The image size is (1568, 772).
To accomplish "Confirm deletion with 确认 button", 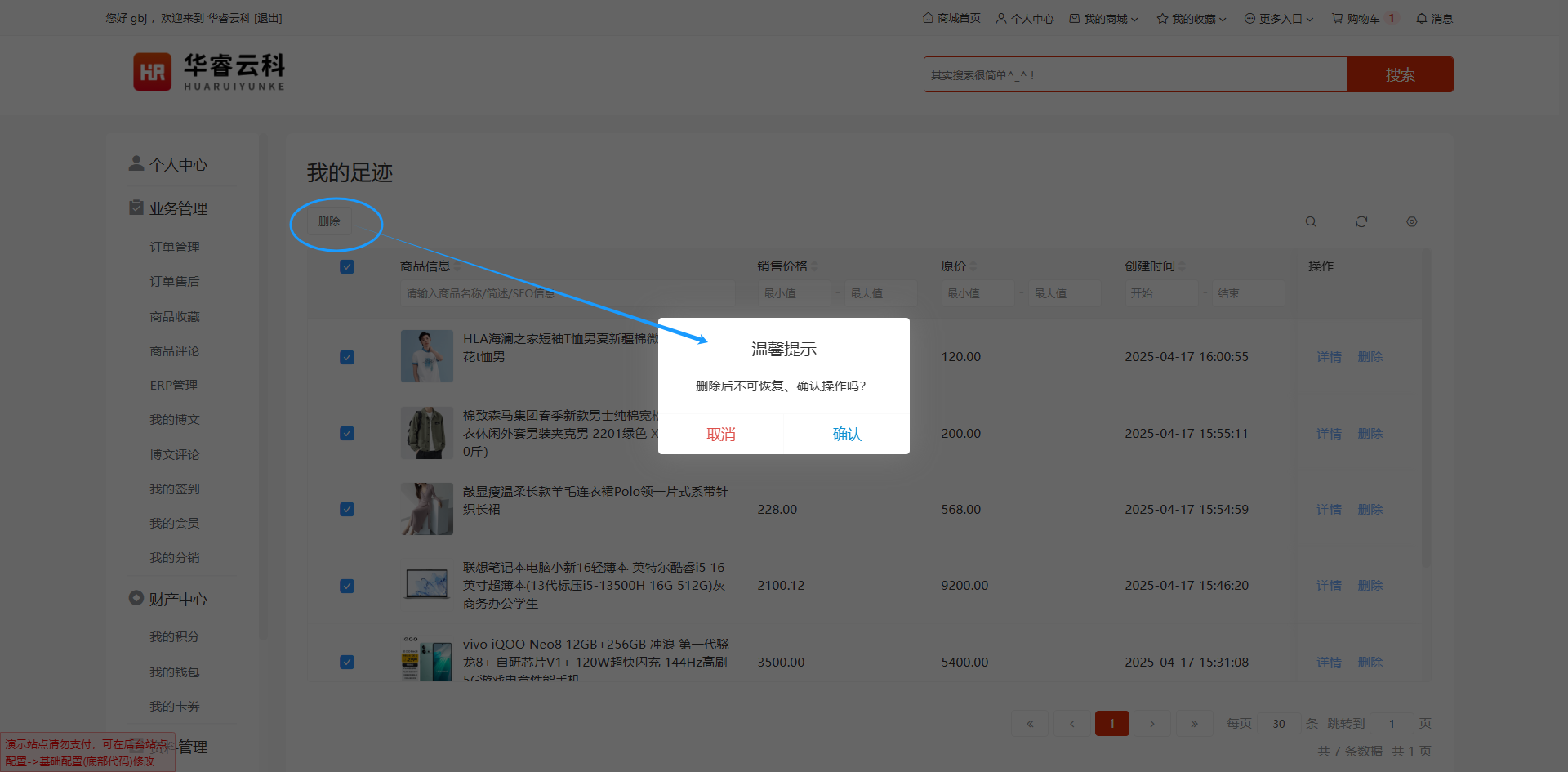I will [847, 434].
